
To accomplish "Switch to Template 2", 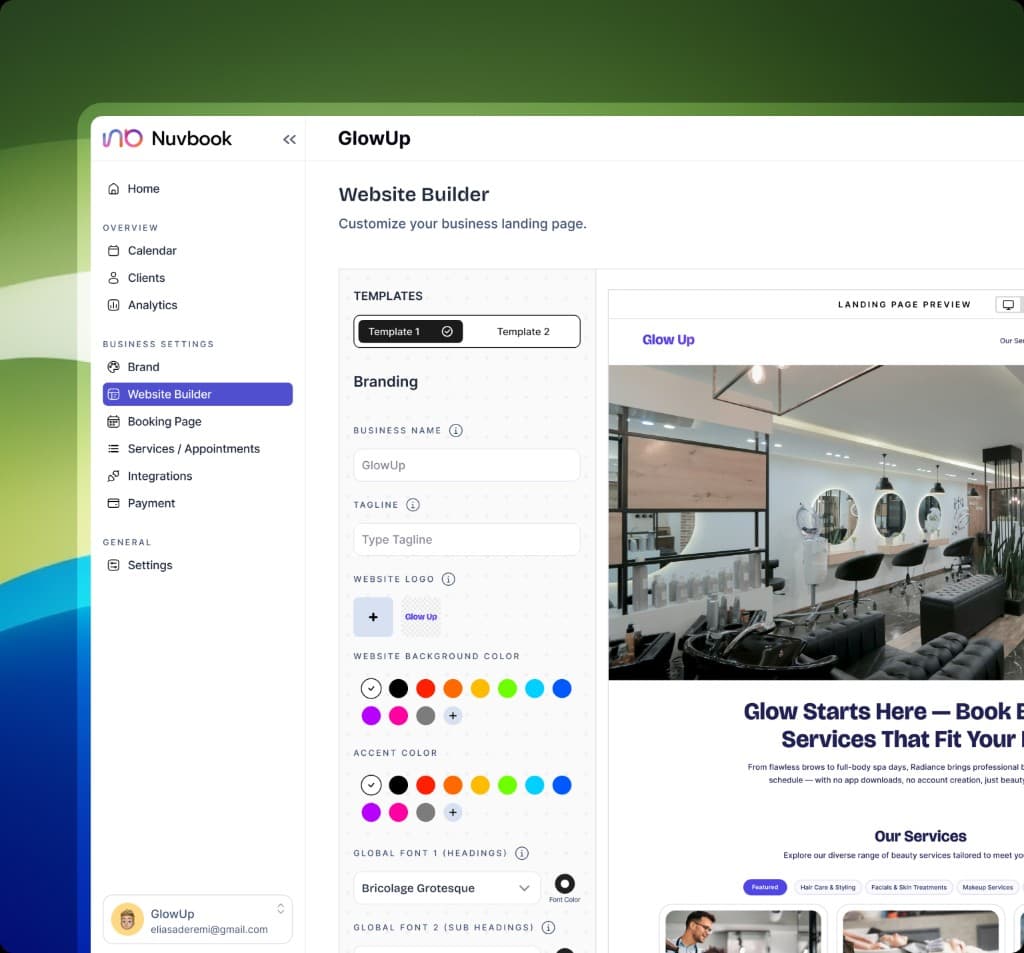I will point(523,332).
